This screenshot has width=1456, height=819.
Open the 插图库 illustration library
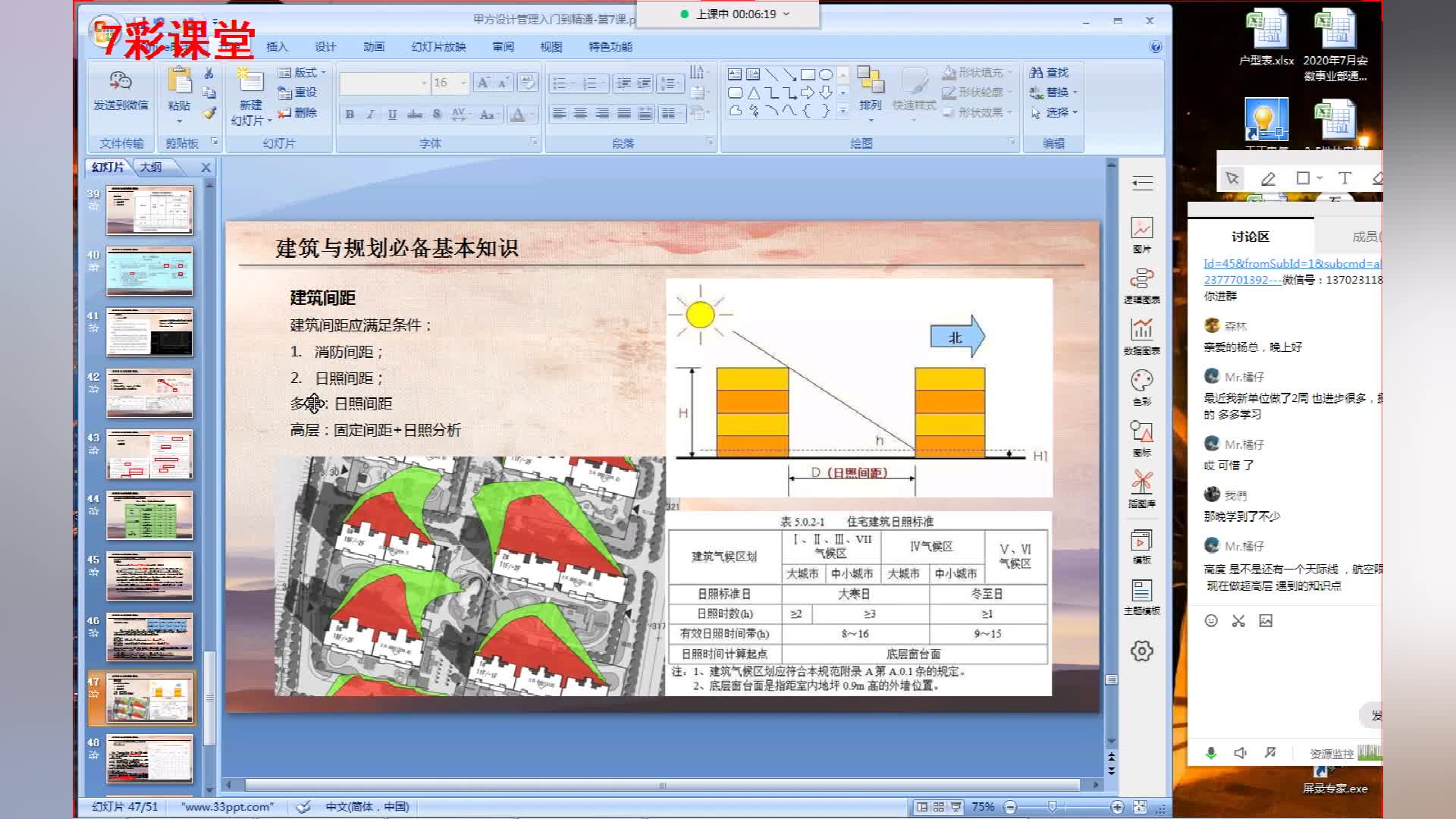1141,482
